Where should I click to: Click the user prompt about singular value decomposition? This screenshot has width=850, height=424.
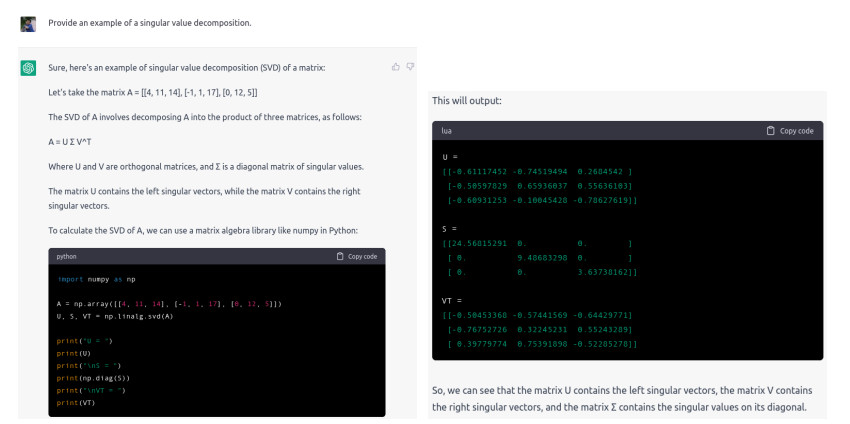point(150,22)
